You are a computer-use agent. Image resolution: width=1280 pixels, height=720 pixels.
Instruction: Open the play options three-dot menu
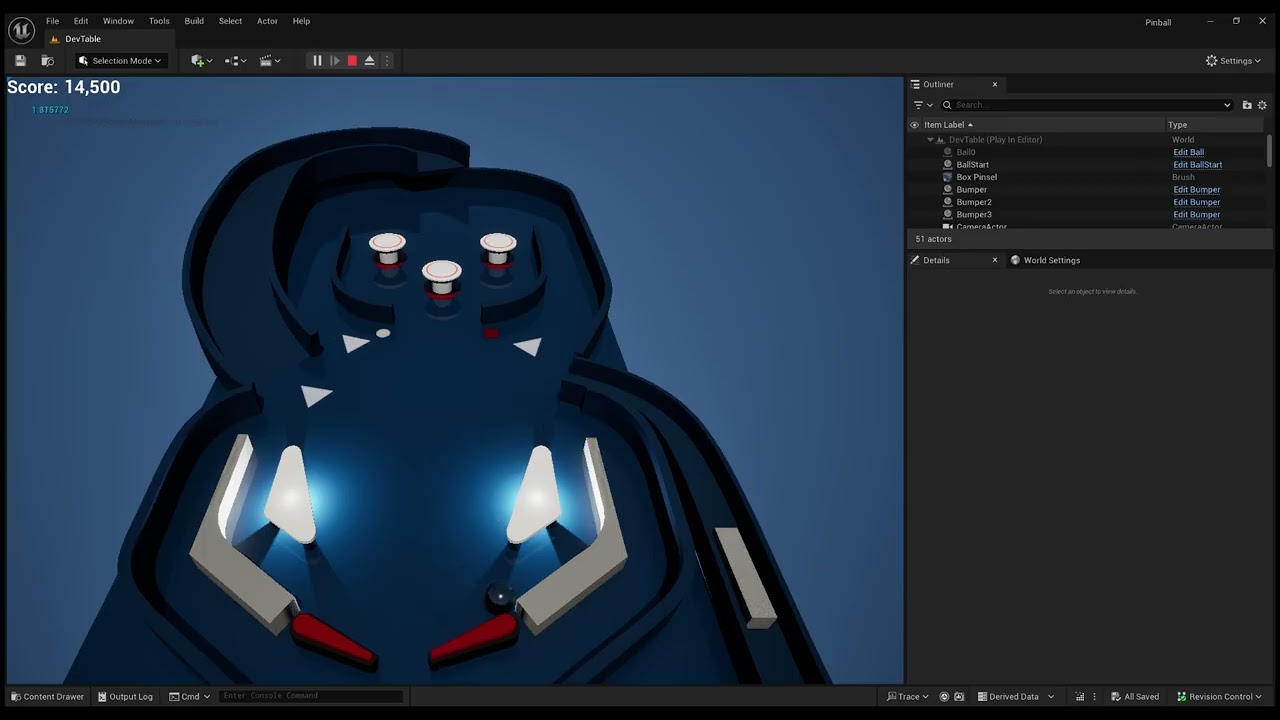click(387, 61)
